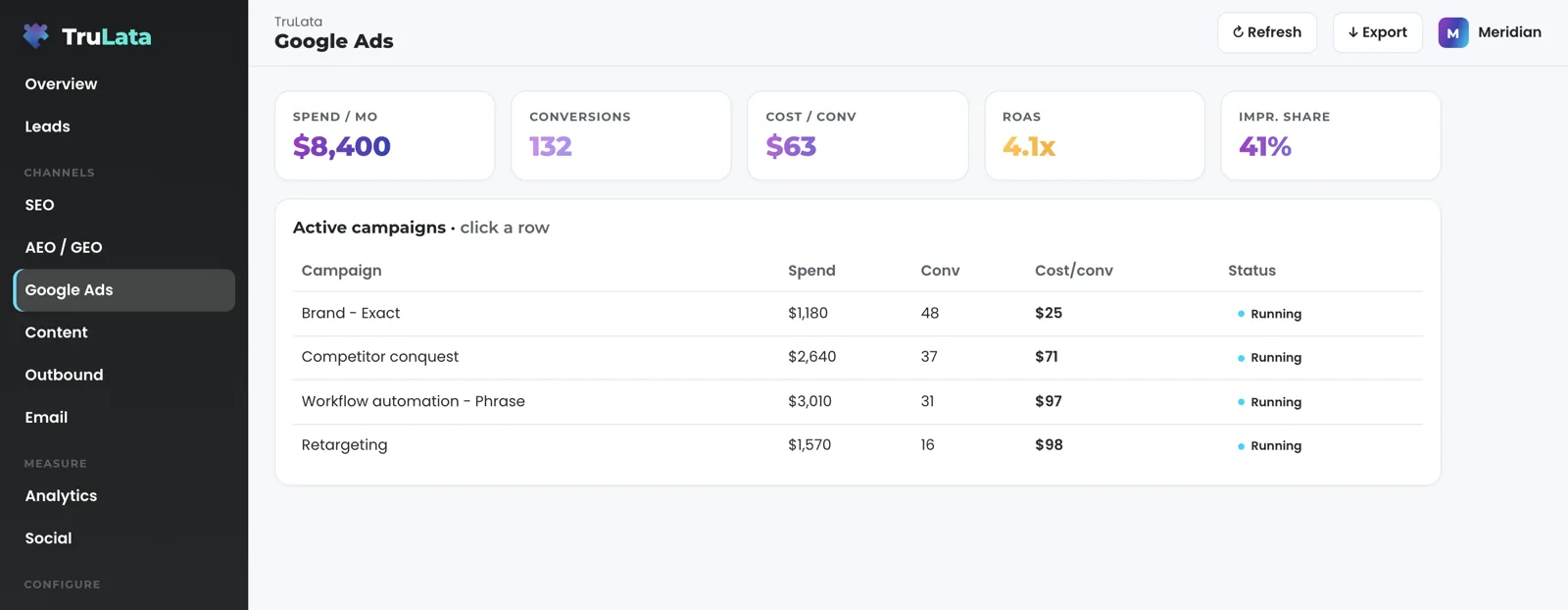Viewport: 1568px width, 610px height.
Task: Click the $25 cost per conversion
Action: (1049, 313)
